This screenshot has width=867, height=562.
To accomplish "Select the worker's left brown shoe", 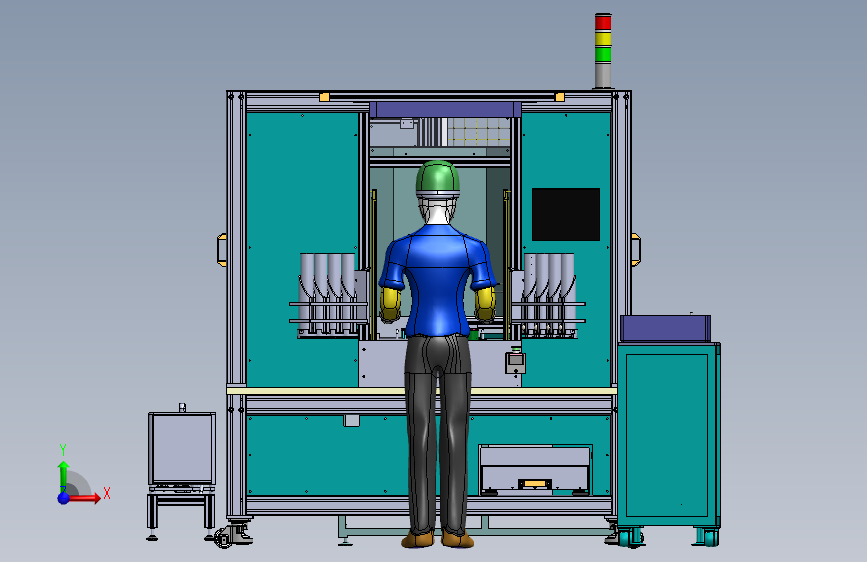I will click(418, 539).
